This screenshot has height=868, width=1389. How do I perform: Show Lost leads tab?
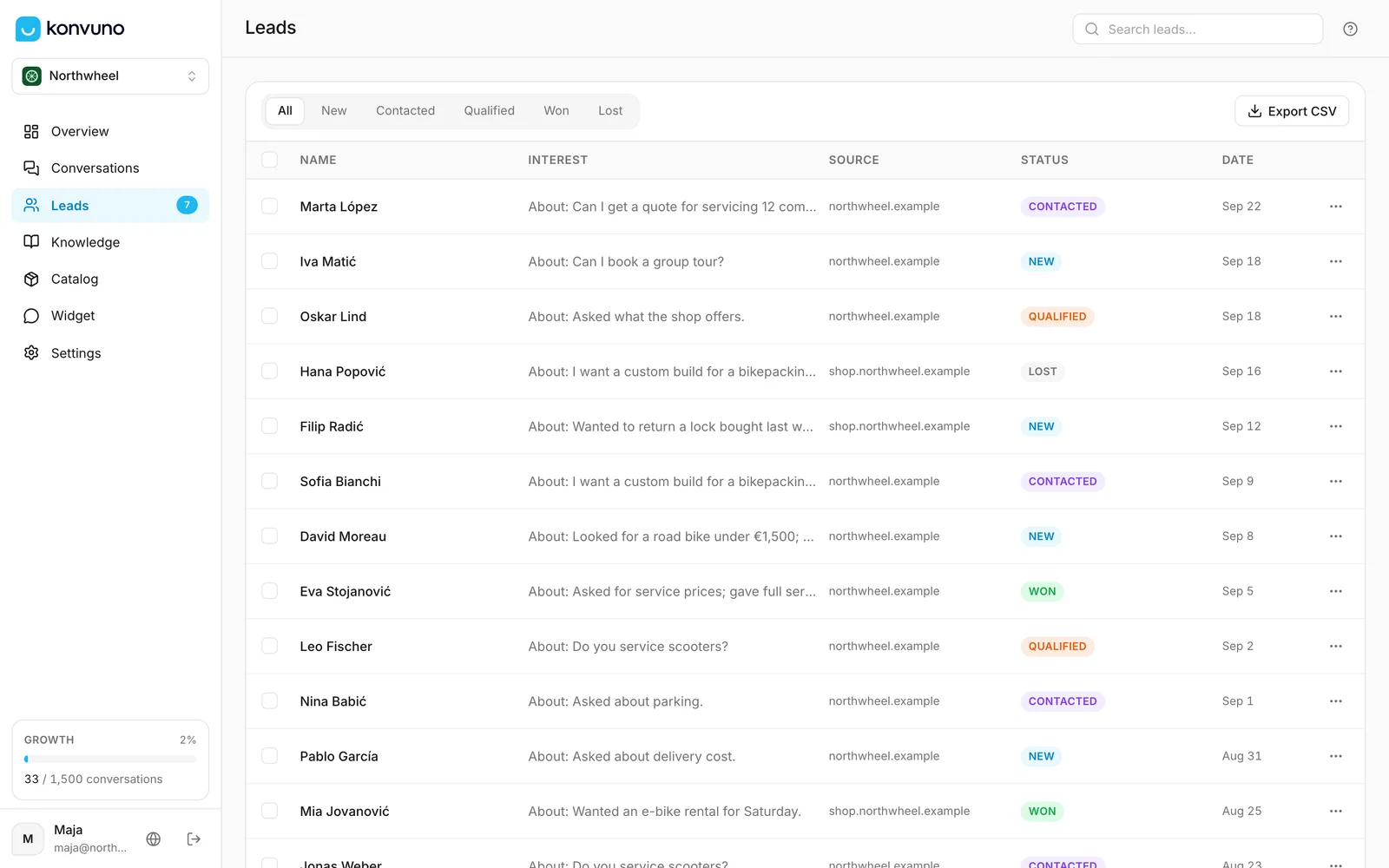(610, 111)
